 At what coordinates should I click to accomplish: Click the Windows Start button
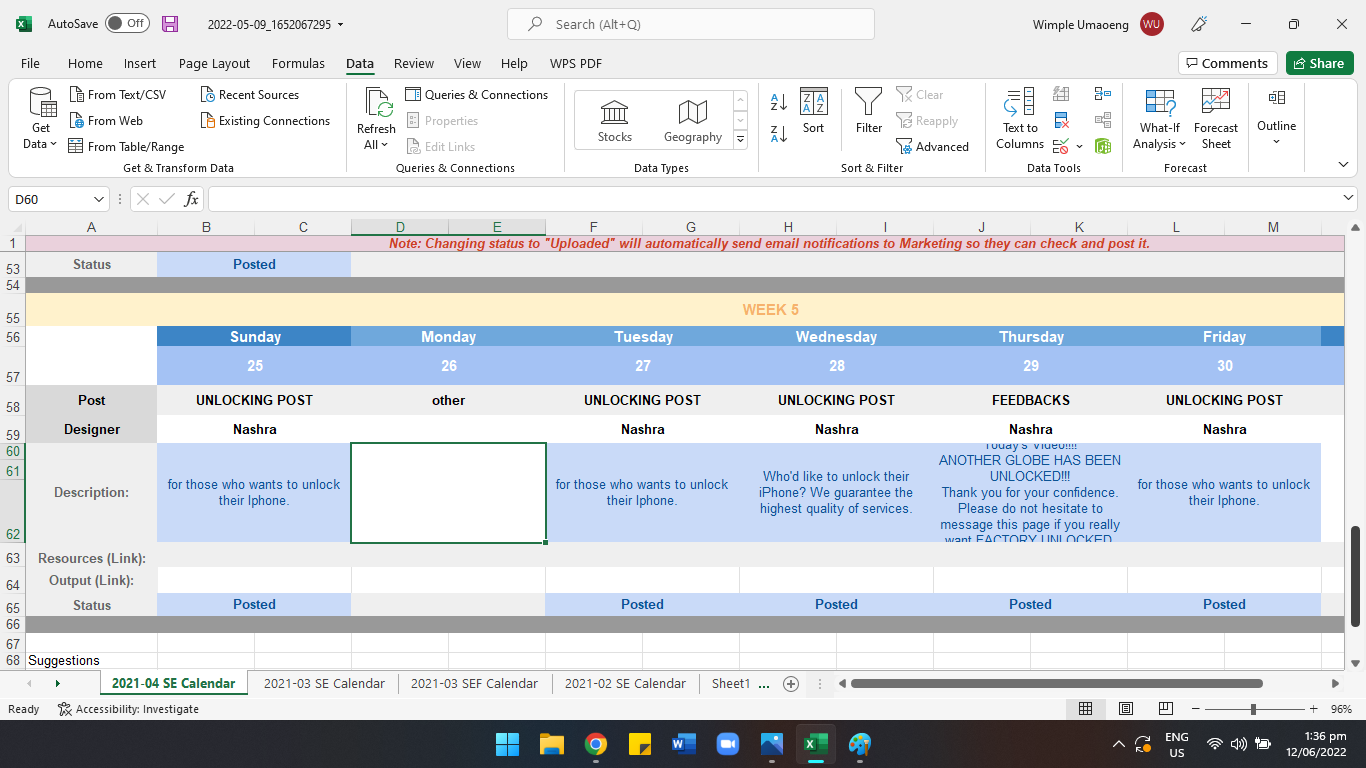coord(508,744)
